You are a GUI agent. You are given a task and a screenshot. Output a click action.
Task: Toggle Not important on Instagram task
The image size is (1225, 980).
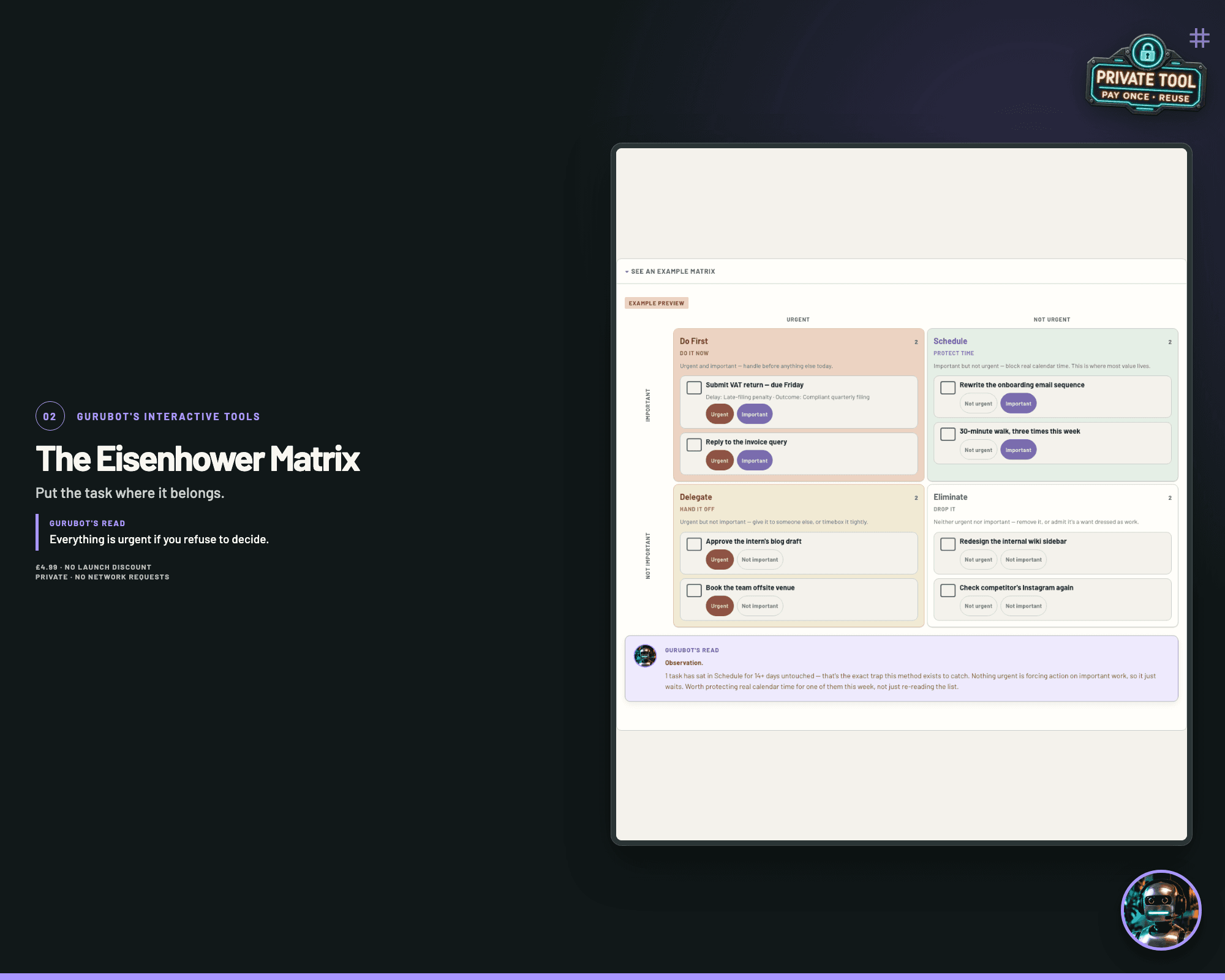click(1023, 606)
